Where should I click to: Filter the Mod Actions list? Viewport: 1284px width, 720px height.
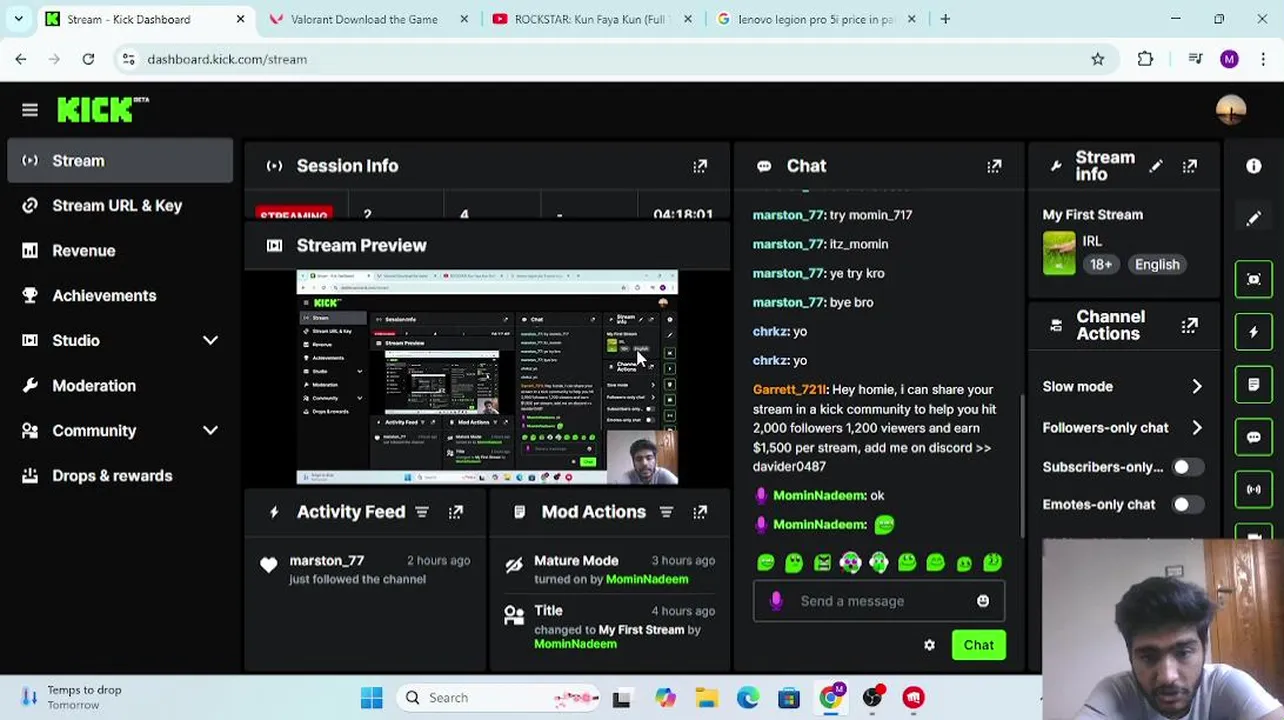pos(666,512)
